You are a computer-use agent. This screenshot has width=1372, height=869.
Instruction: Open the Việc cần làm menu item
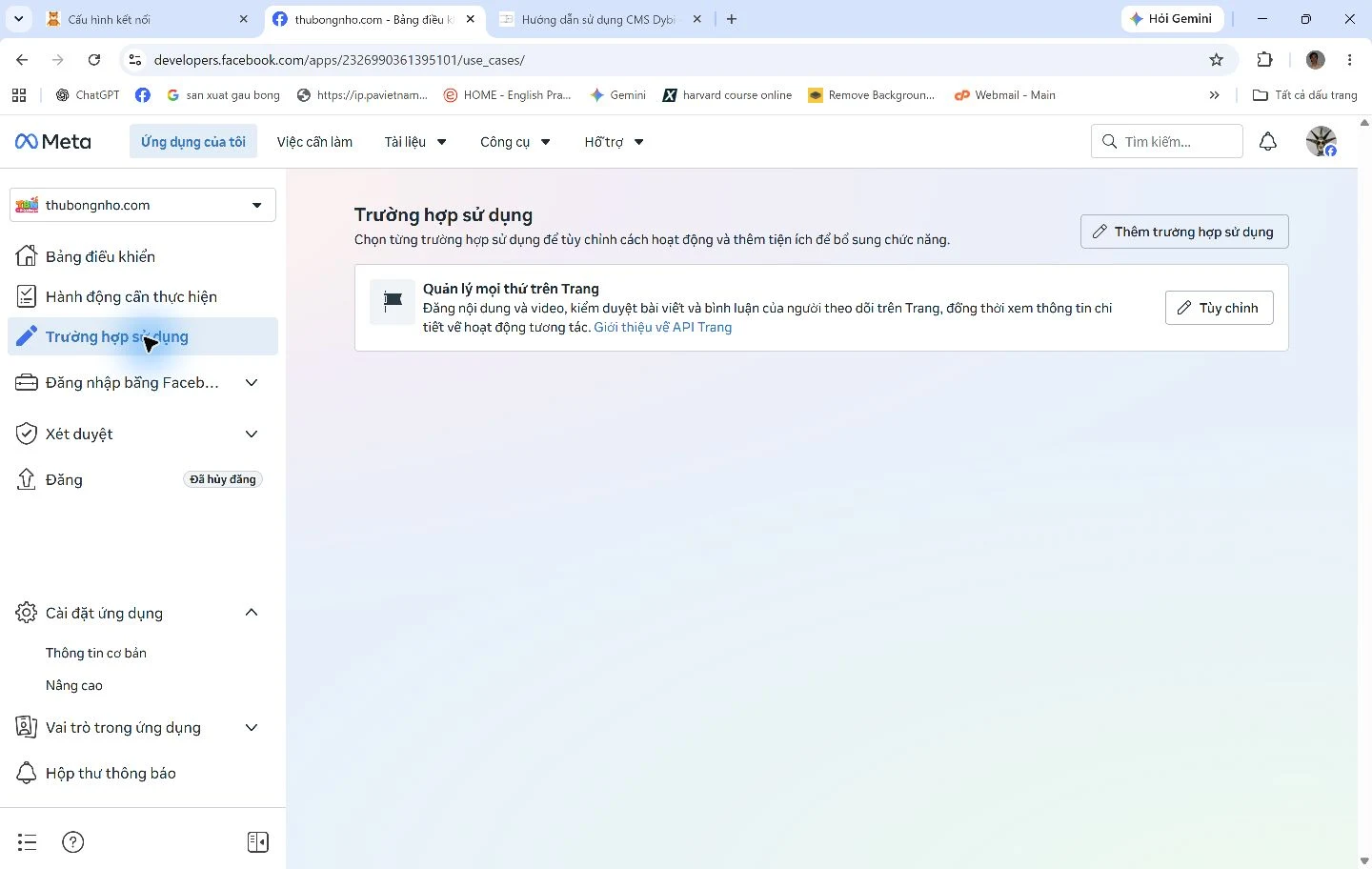tap(314, 142)
